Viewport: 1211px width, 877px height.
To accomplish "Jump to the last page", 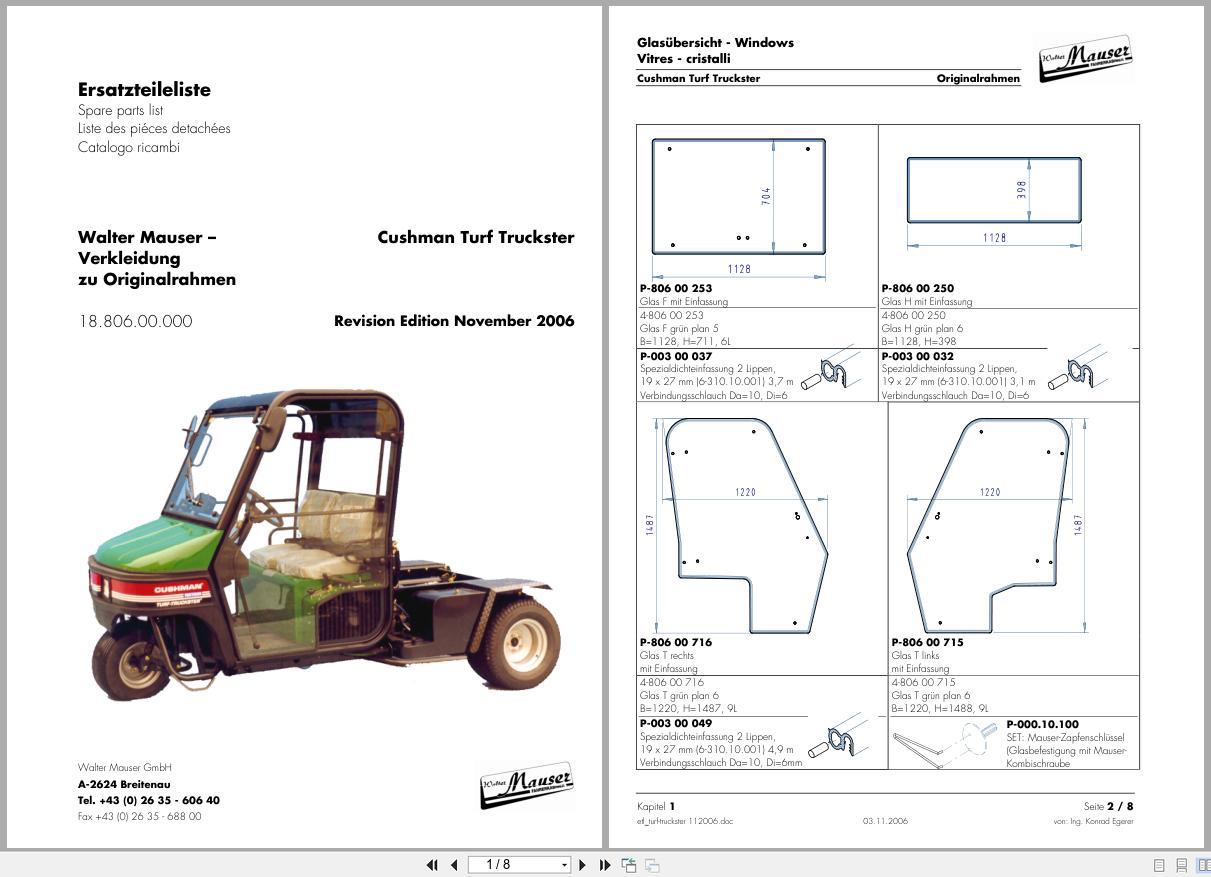I will coord(605,865).
